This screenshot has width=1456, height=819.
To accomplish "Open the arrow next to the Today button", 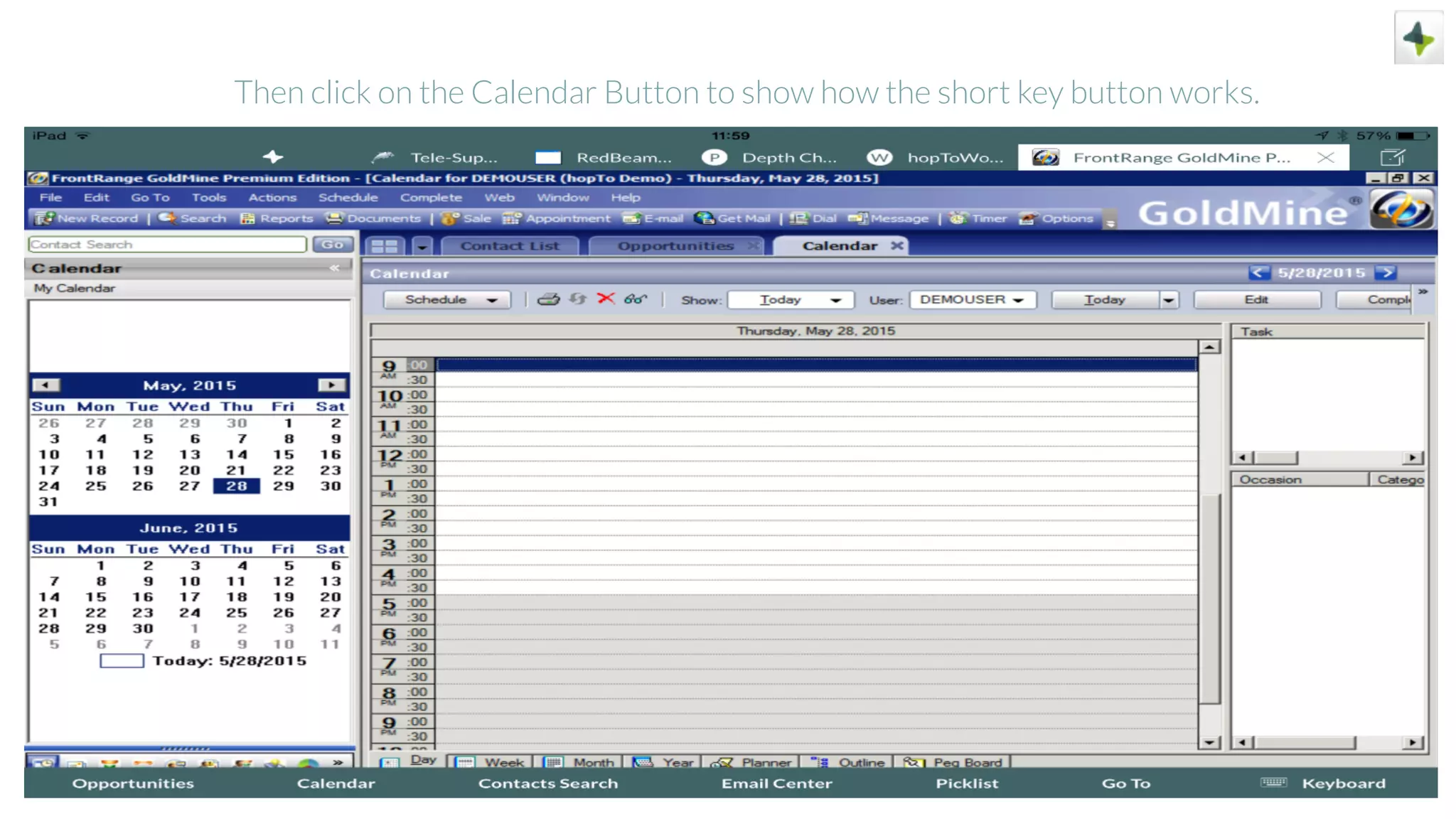I will click(1169, 300).
